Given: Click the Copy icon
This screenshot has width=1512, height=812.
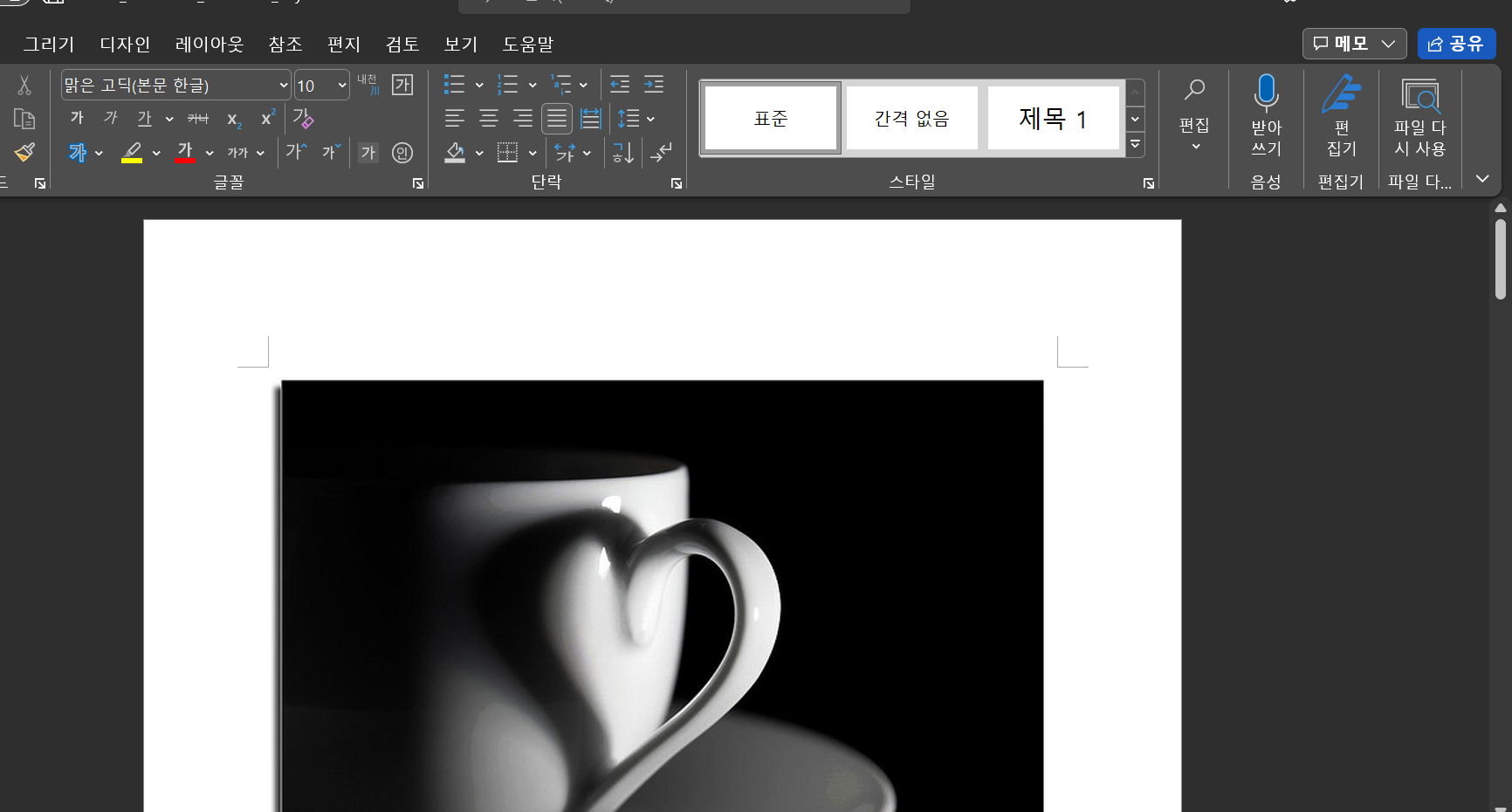Looking at the screenshot, I should (24, 119).
